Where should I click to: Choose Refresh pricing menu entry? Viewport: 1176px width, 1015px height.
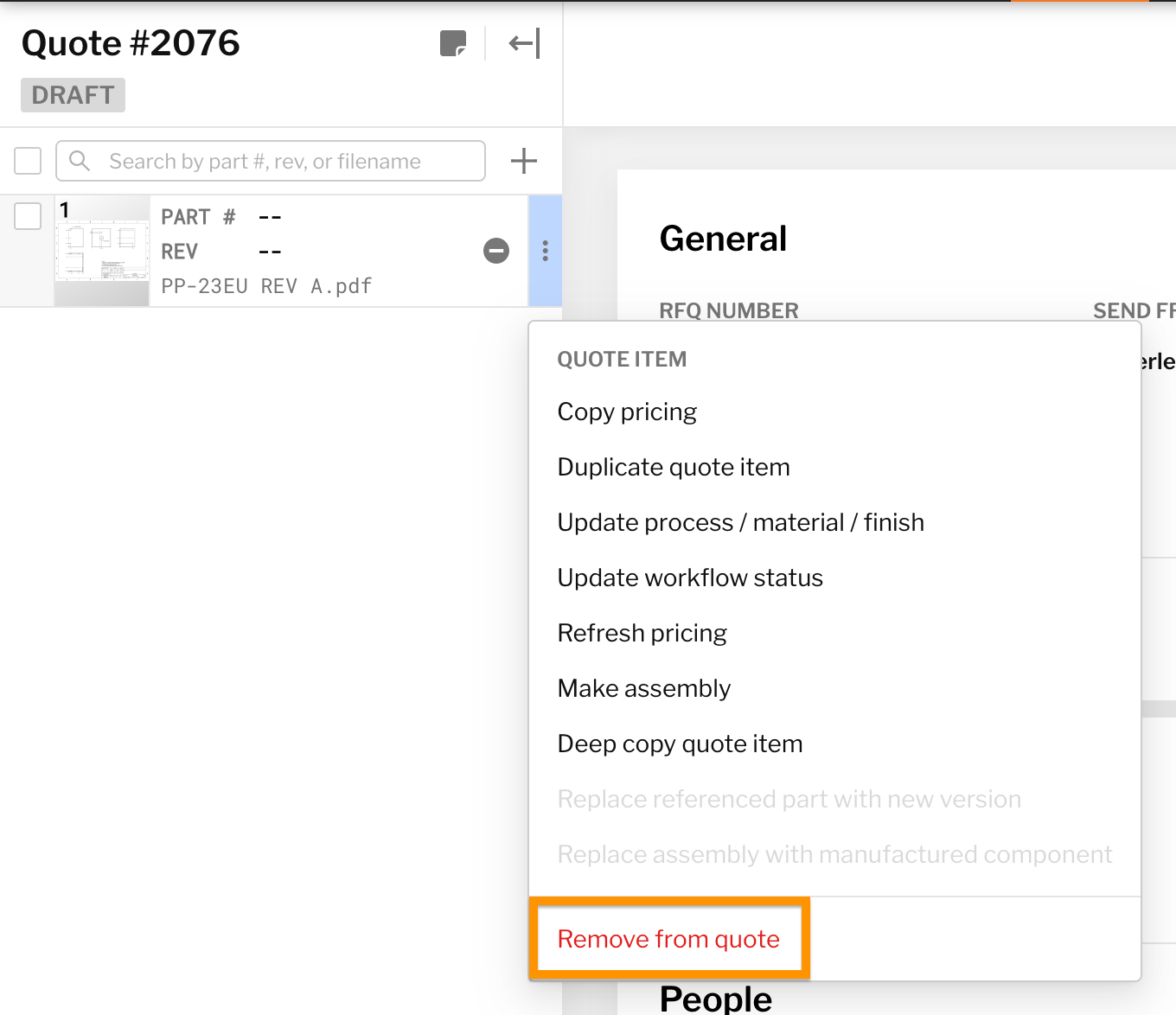point(642,633)
